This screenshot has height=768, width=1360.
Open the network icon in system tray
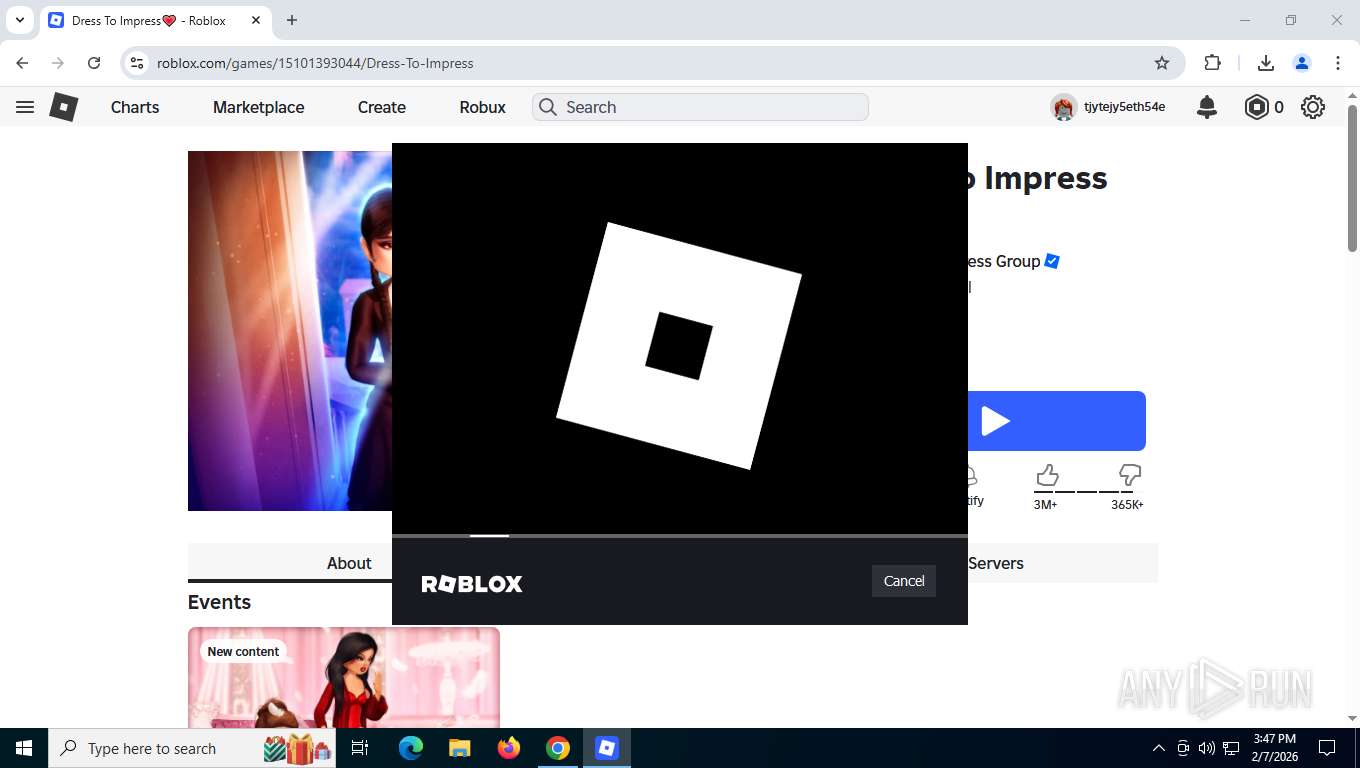click(1231, 748)
